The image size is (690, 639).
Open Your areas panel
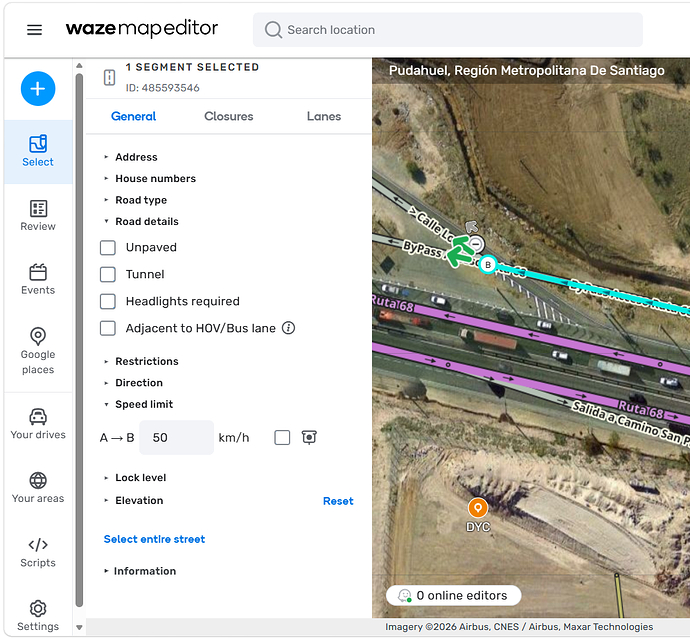(38, 488)
